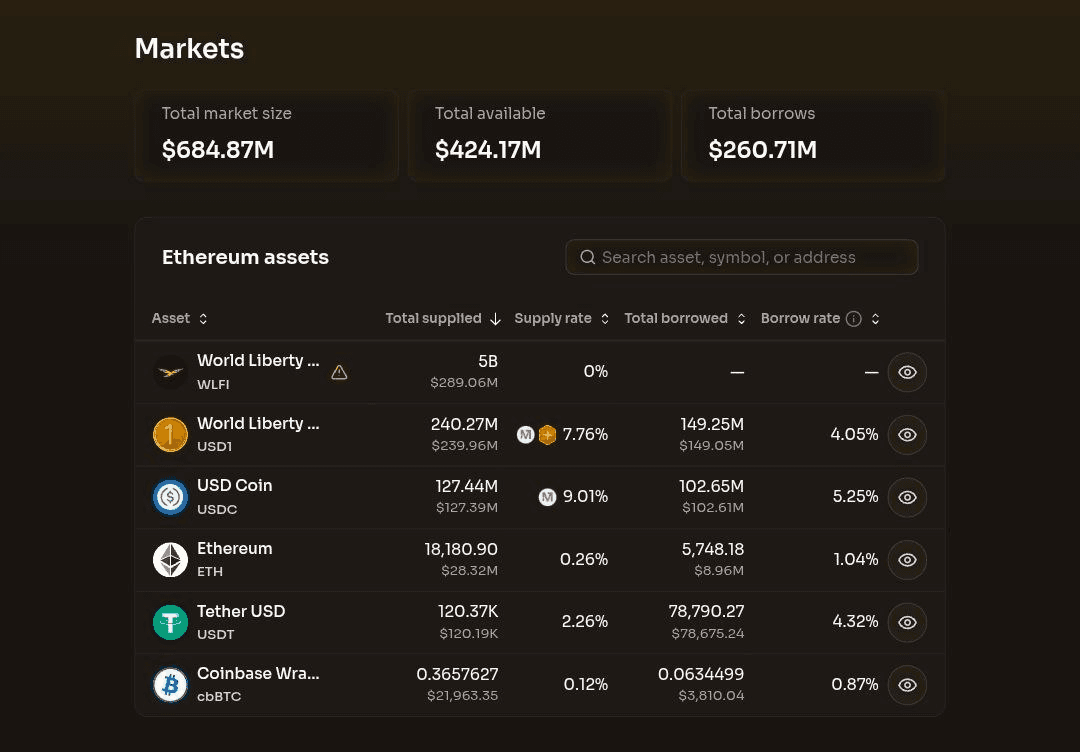This screenshot has height=752, width=1080.
Task: Open the Tether USD market row
Action: pyautogui.click(x=540, y=623)
